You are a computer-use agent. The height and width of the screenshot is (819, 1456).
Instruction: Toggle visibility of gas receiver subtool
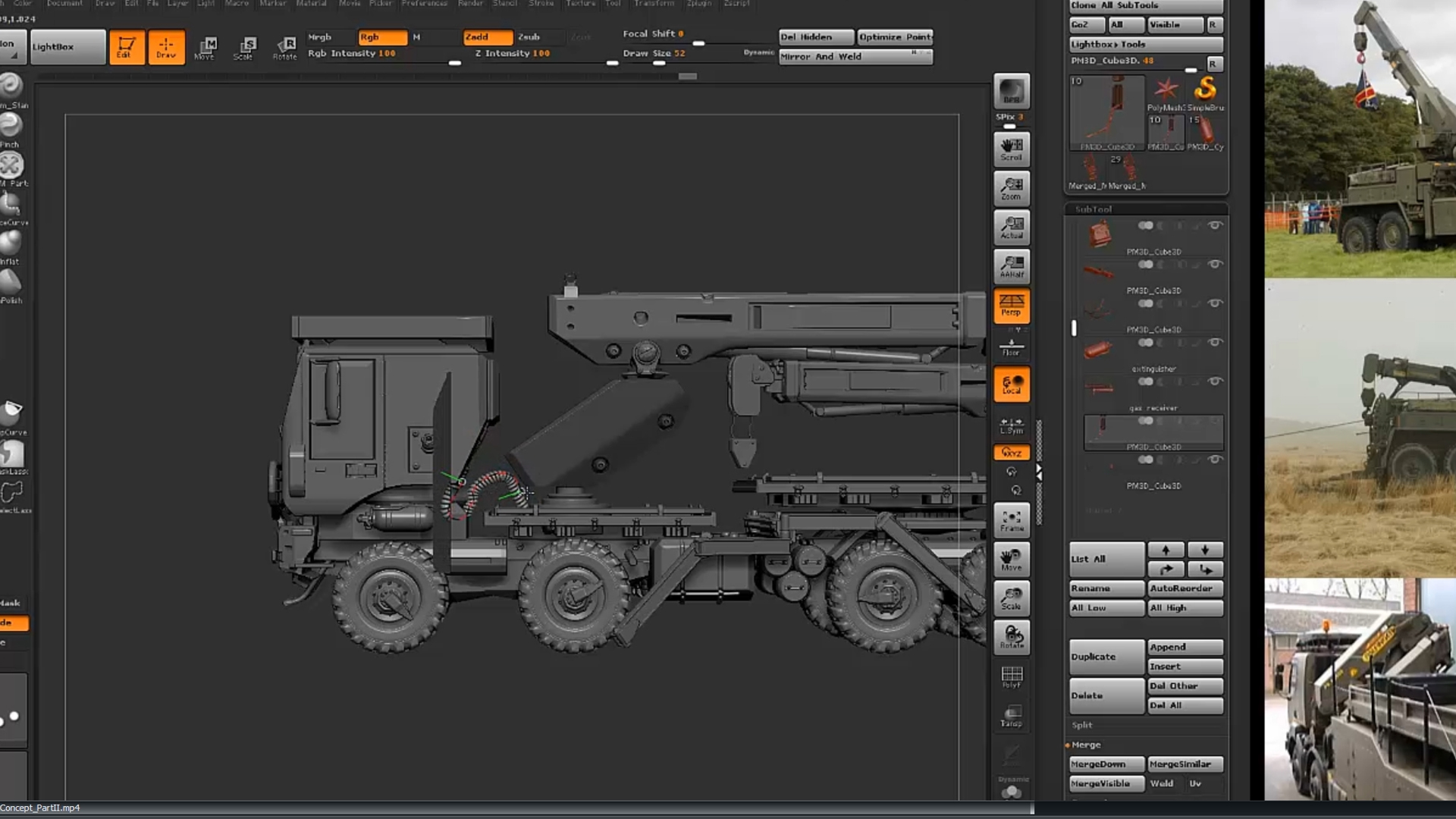pyautogui.click(x=1215, y=381)
